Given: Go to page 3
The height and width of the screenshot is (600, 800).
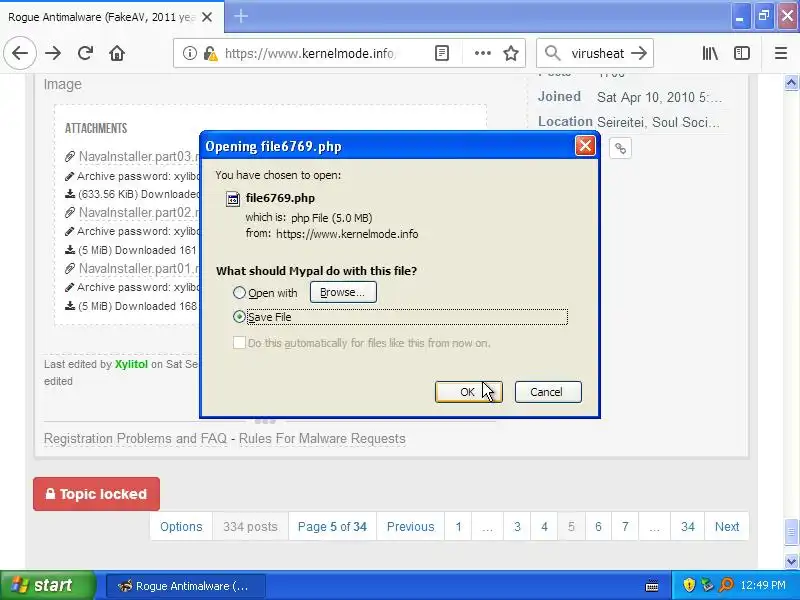Looking at the screenshot, I should (517, 527).
